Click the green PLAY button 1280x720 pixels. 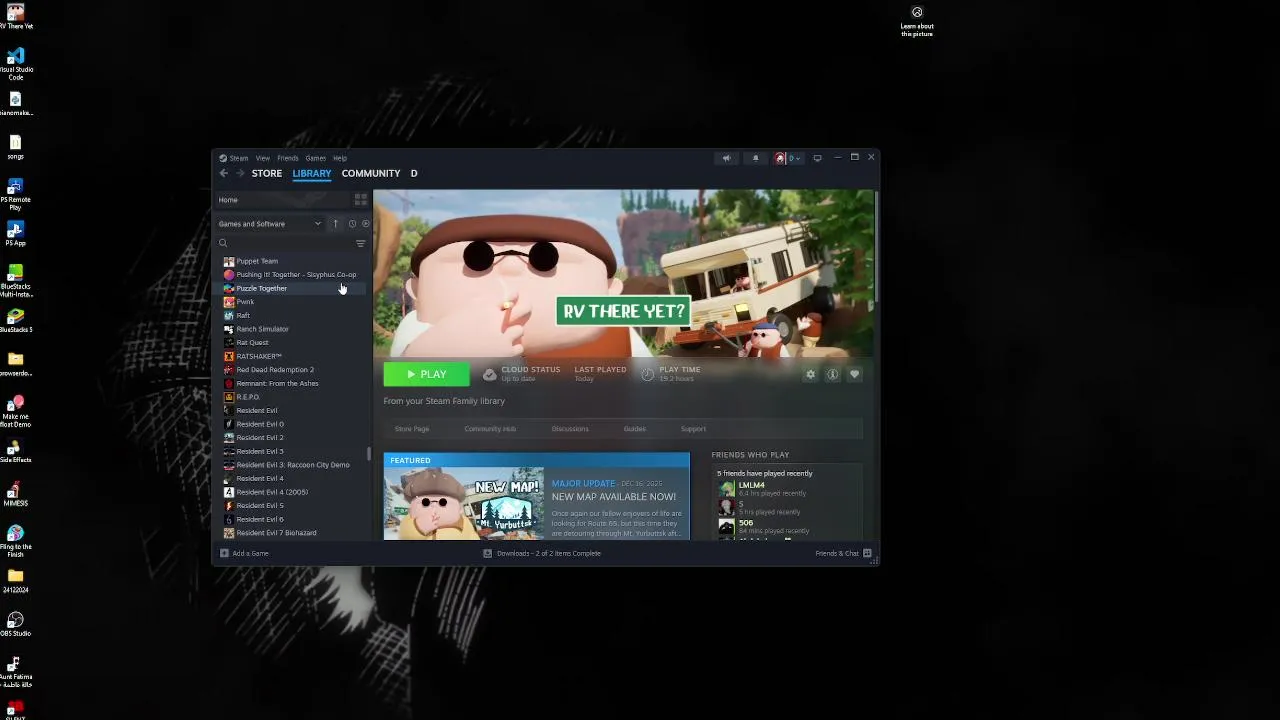[426, 374]
